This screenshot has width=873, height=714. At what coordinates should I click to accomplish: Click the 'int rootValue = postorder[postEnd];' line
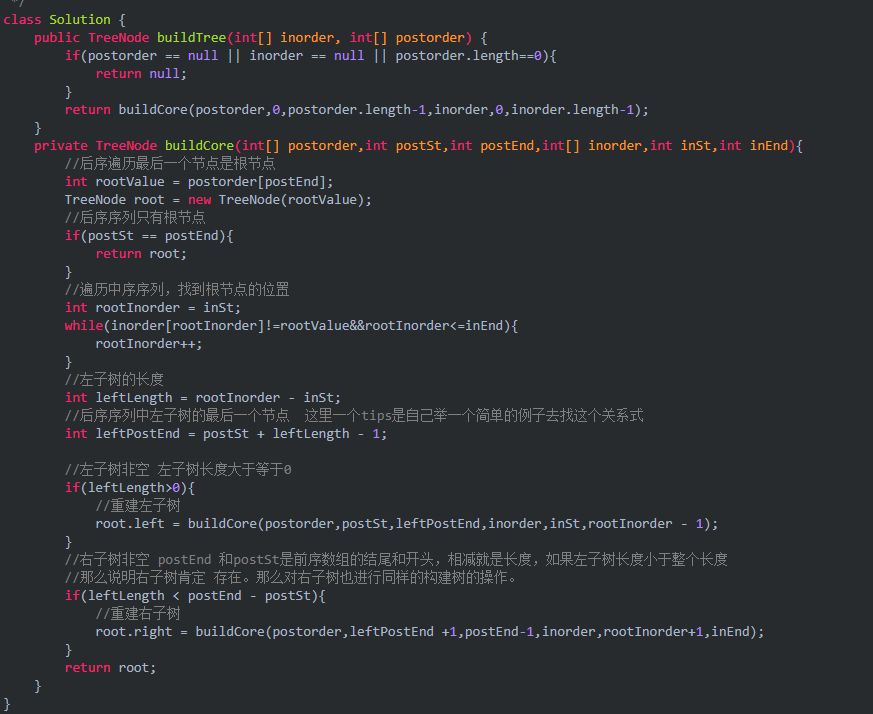tap(199, 182)
